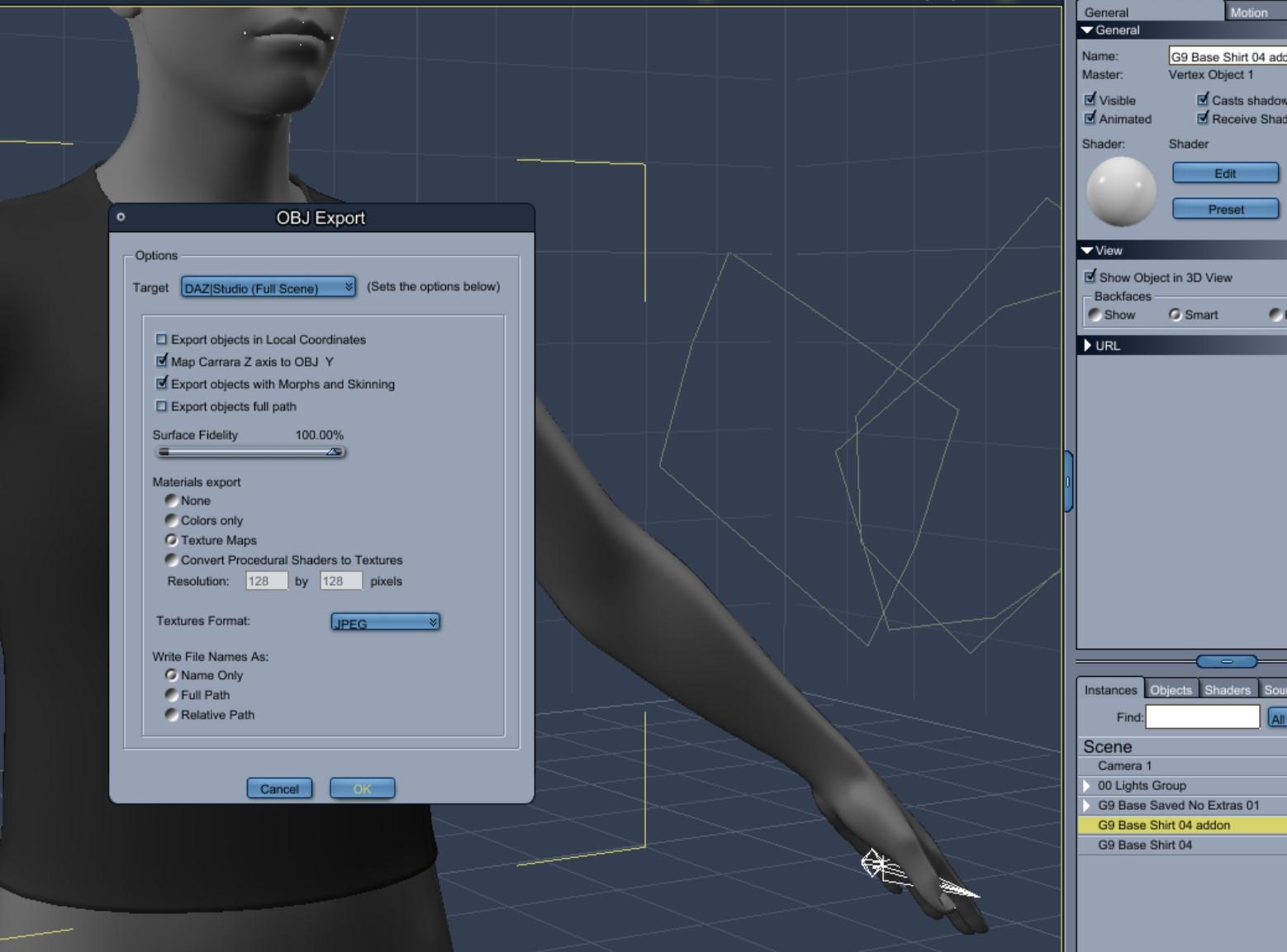Toggle the Animated checkbox

click(1090, 119)
